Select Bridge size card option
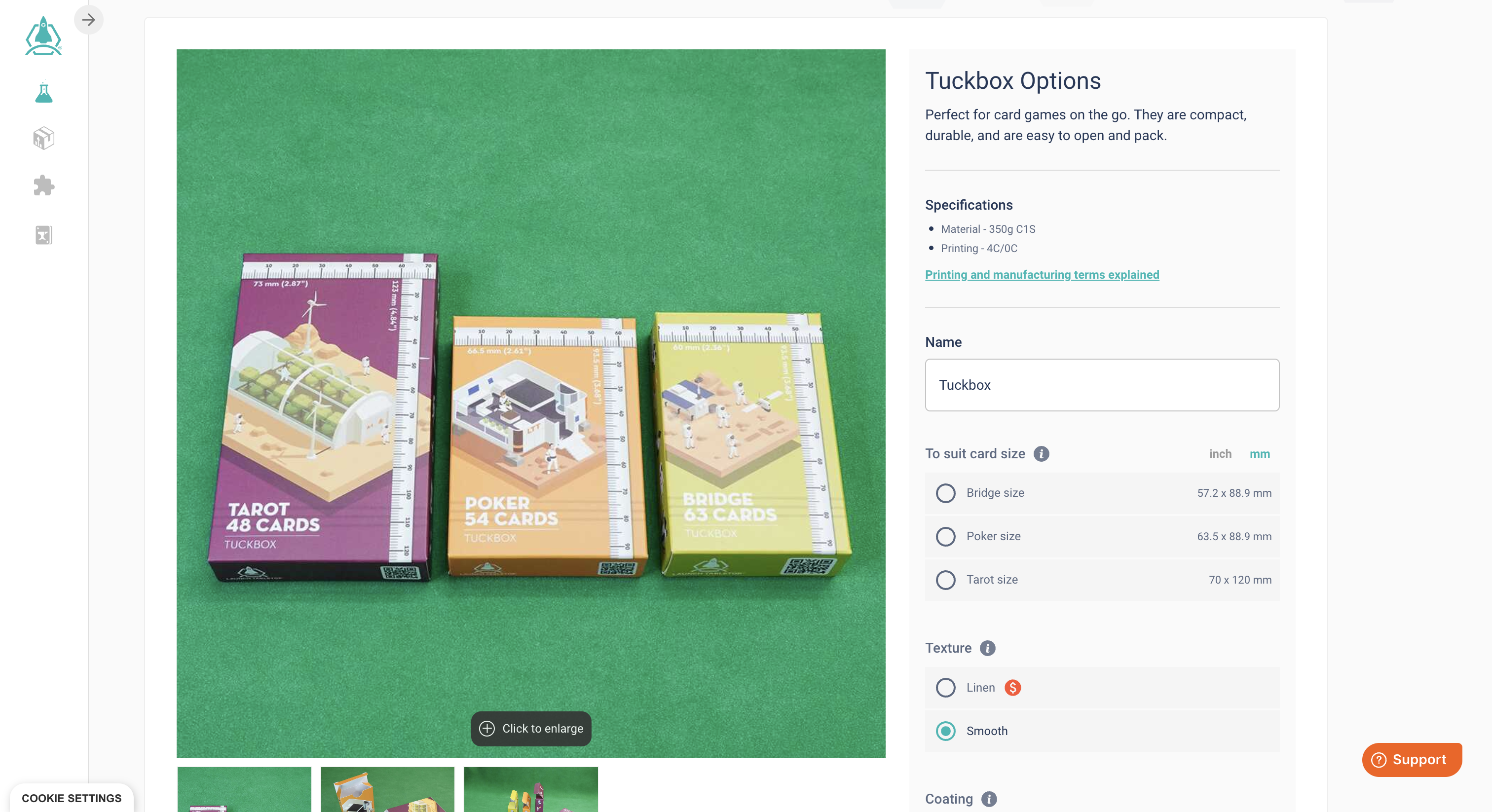 (1102, 493)
